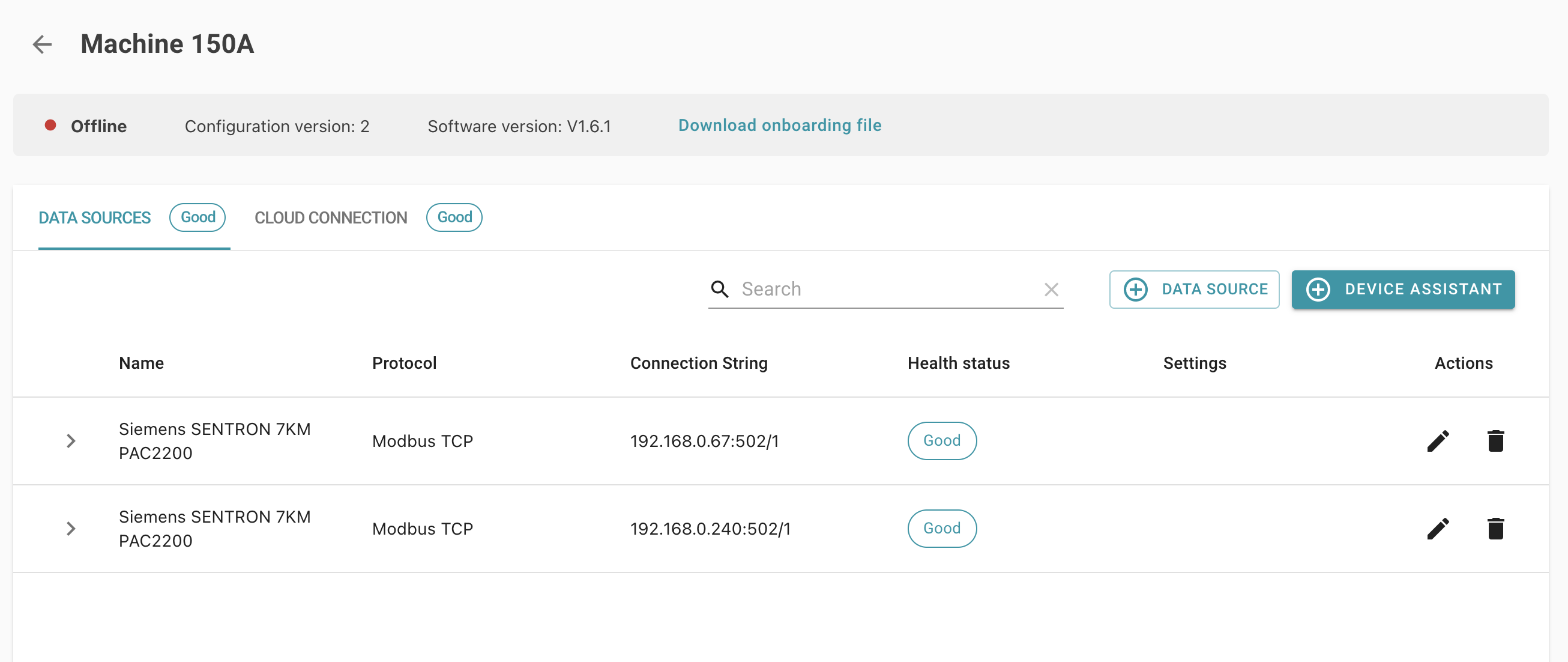The image size is (1568, 662).
Task: Click the search magnifier icon
Action: [720, 289]
